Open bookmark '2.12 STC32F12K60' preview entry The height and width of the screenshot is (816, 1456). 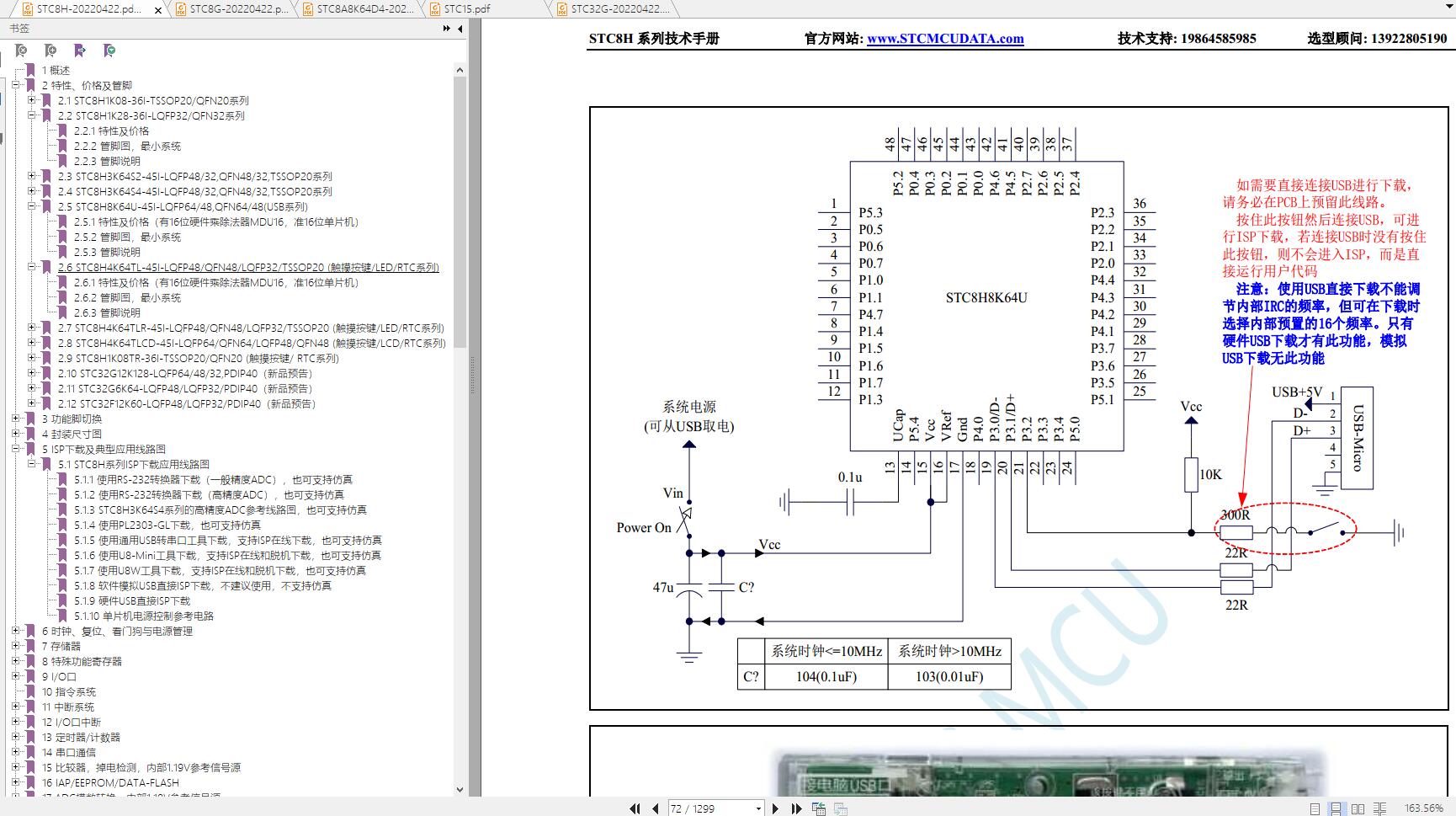[187, 403]
